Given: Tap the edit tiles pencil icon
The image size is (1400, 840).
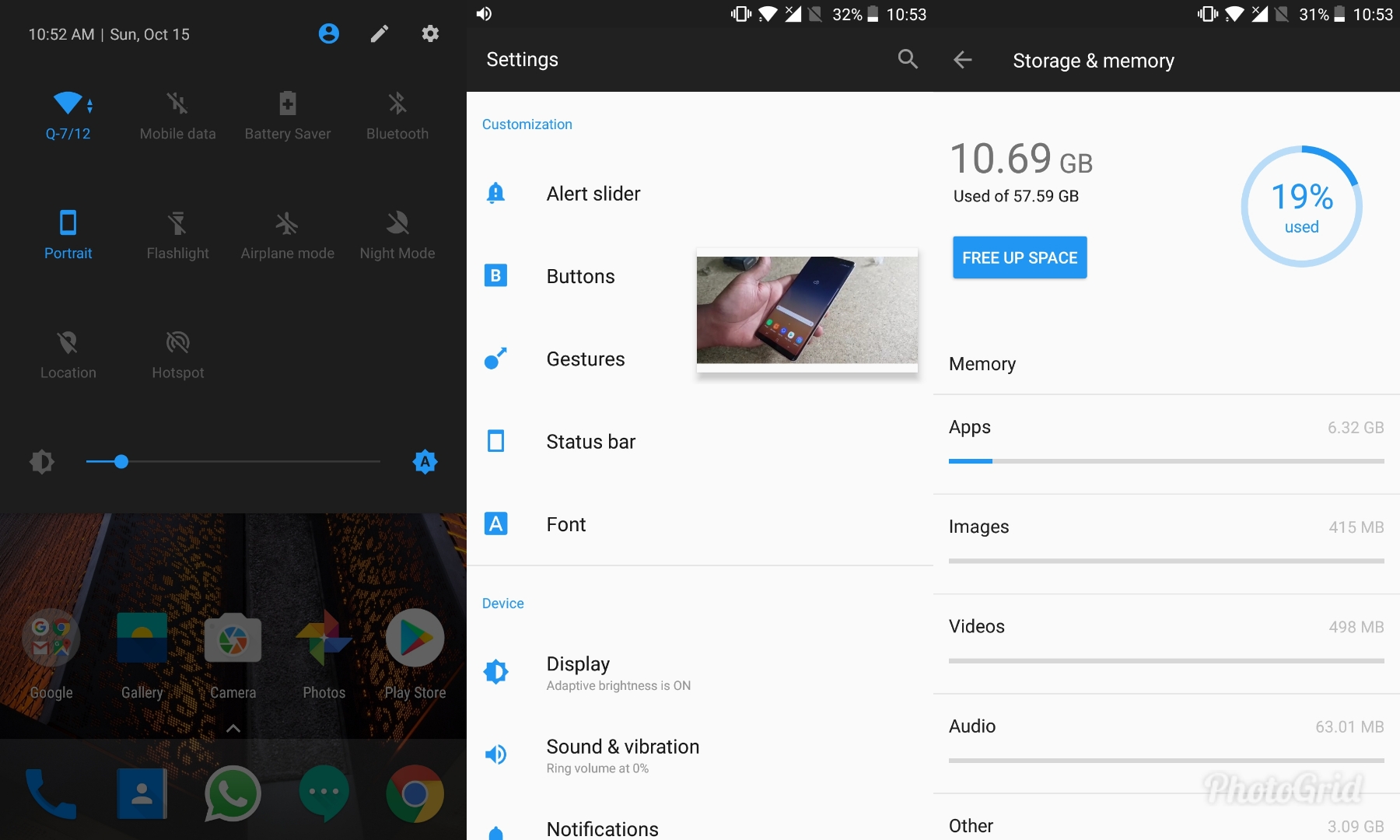Looking at the screenshot, I should (x=380, y=33).
